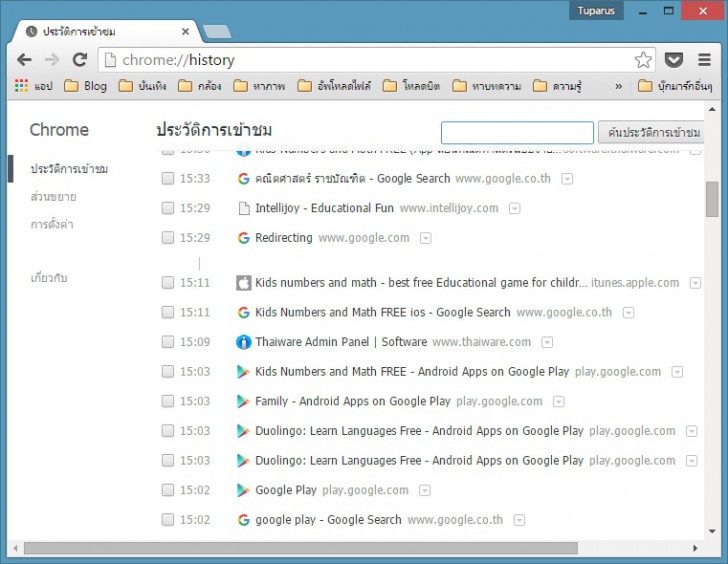This screenshot has height=564, width=728.
Task: Reload the history page
Action: pyautogui.click(x=80, y=59)
